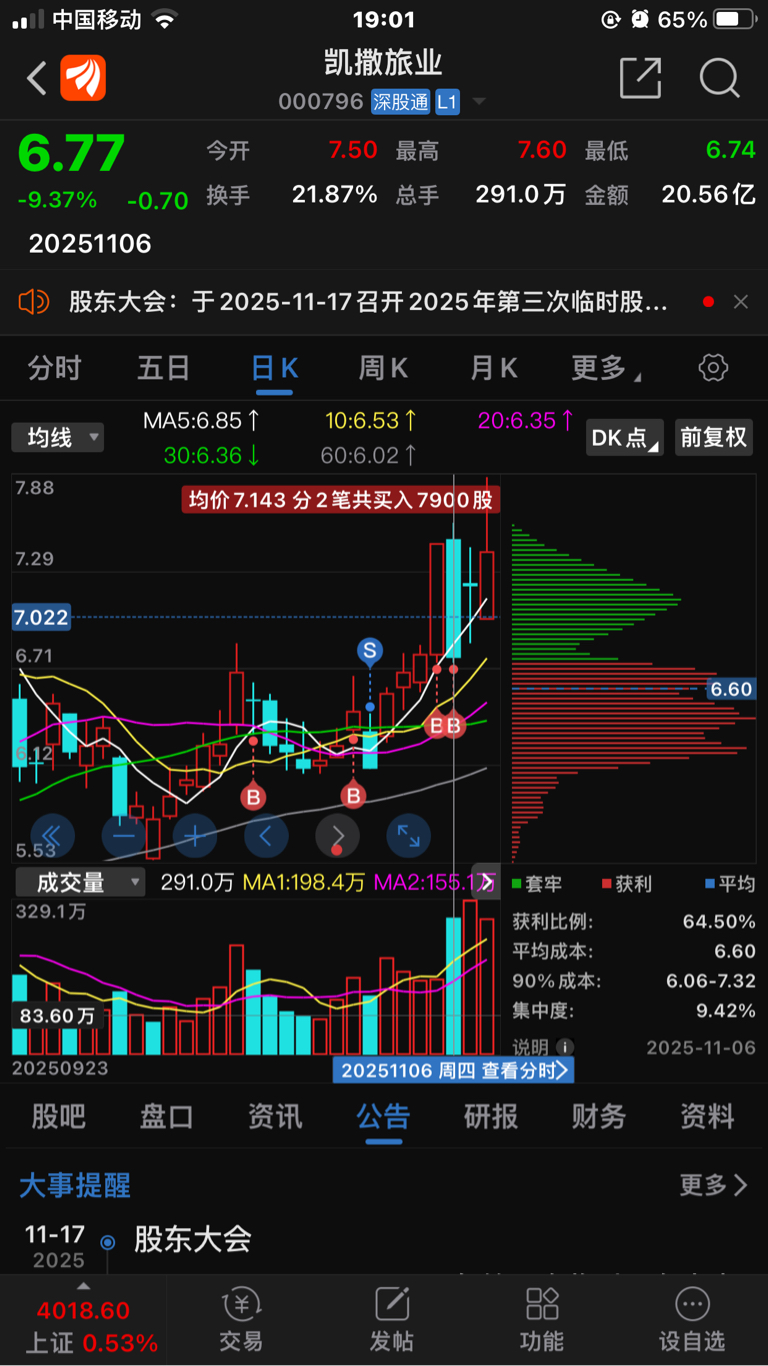Zoom in the chart with plus icon
Screen dimensions: 768x1366
[195, 836]
